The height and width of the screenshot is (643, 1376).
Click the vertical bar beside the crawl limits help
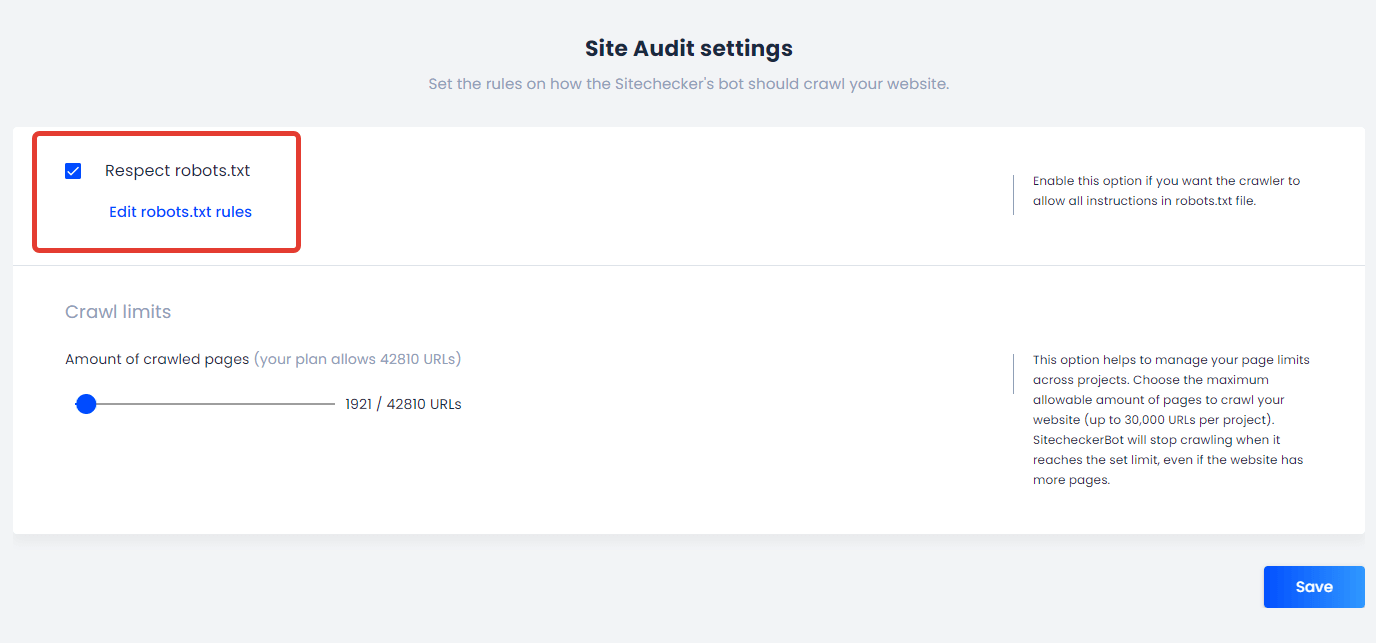[x=1013, y=373]
